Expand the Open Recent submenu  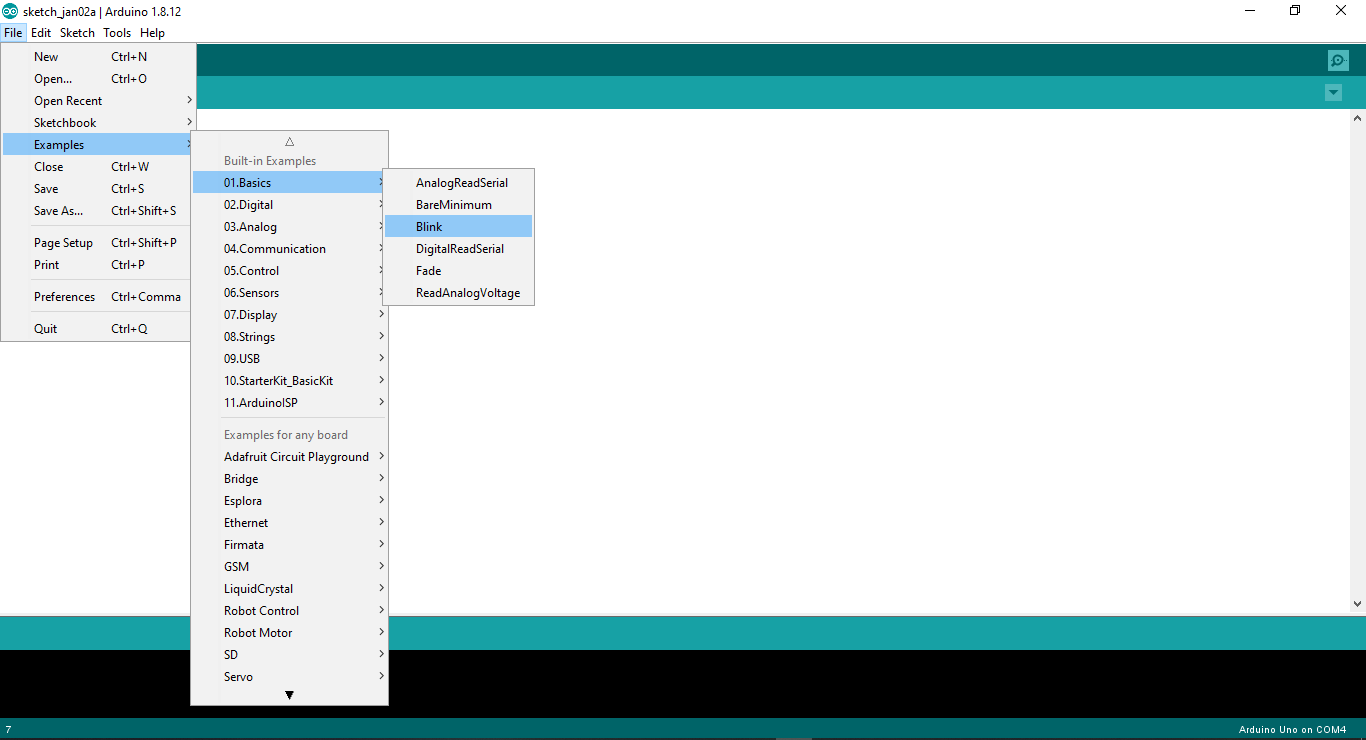[x=67, y=100]
